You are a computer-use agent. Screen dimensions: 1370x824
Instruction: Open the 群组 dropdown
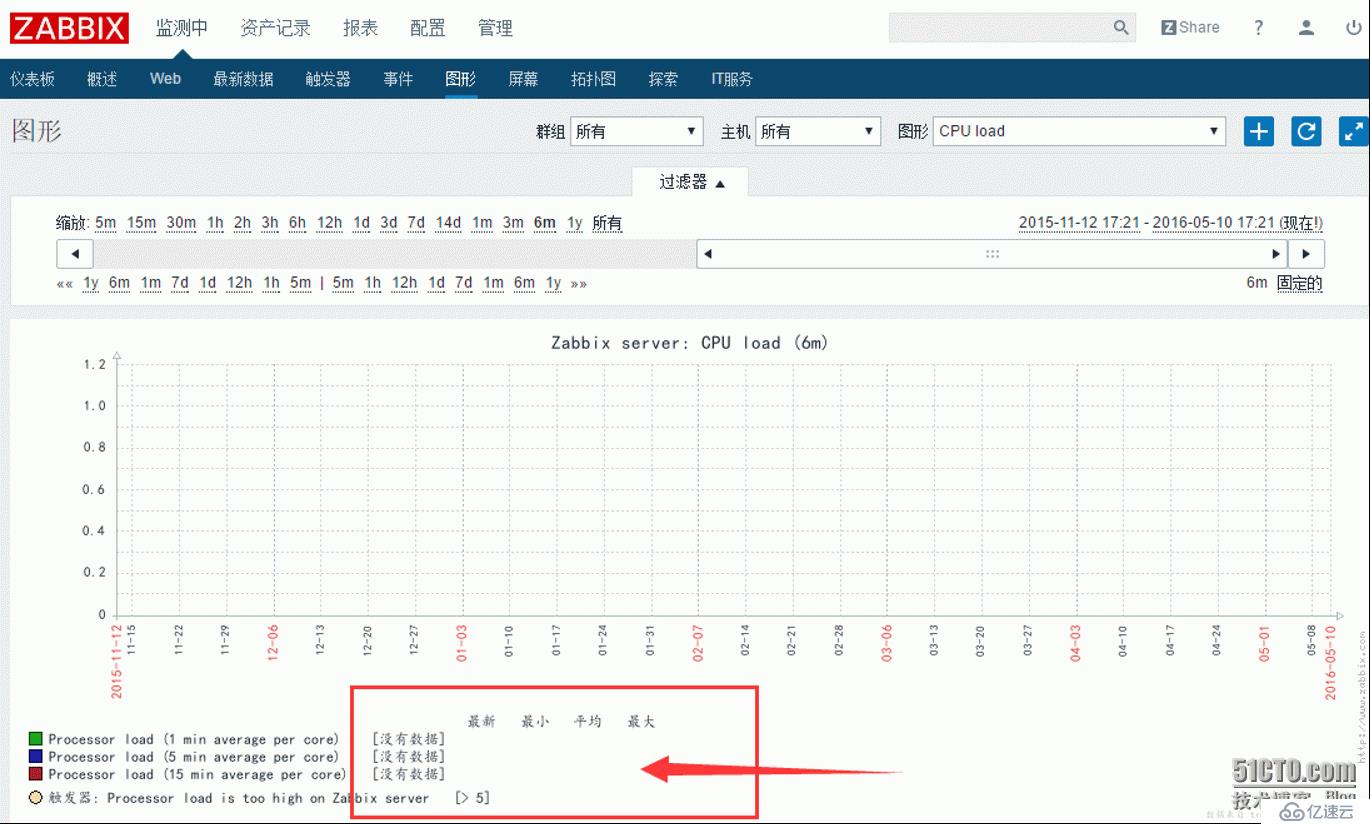tap(636, 131)
